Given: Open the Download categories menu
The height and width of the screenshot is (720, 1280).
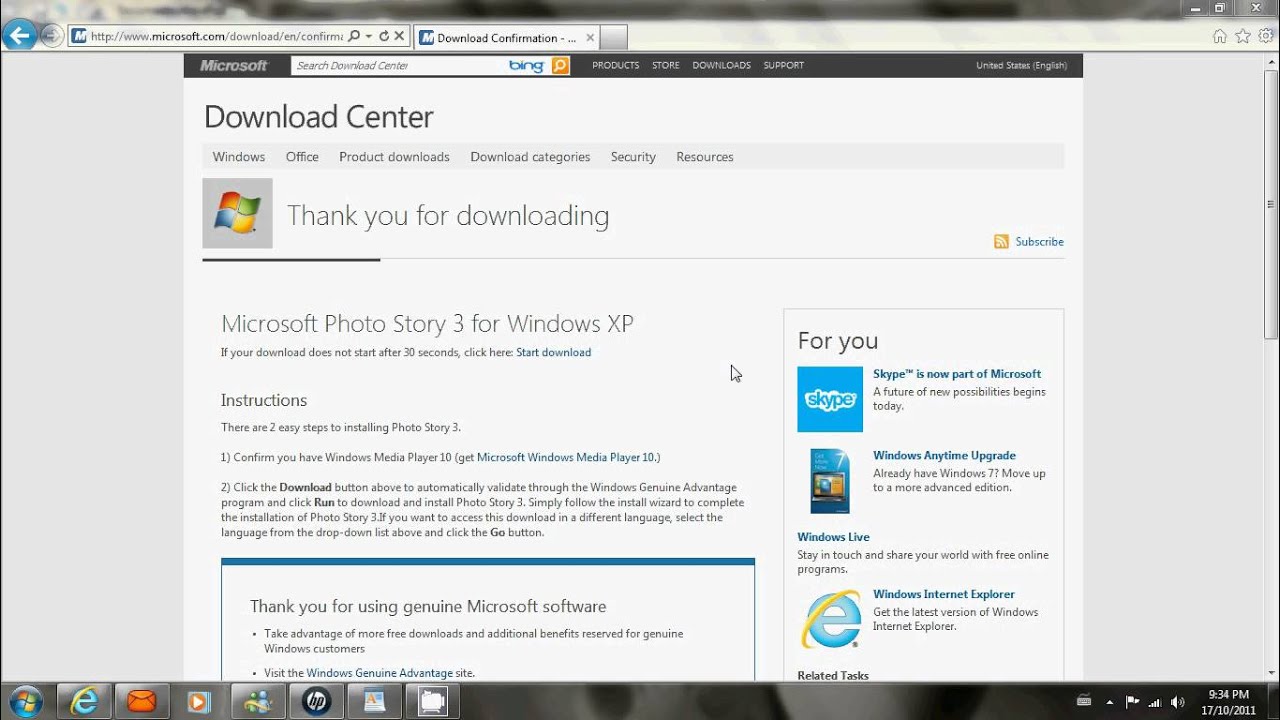Looking at the screenshot, I should tap(530, 157).
